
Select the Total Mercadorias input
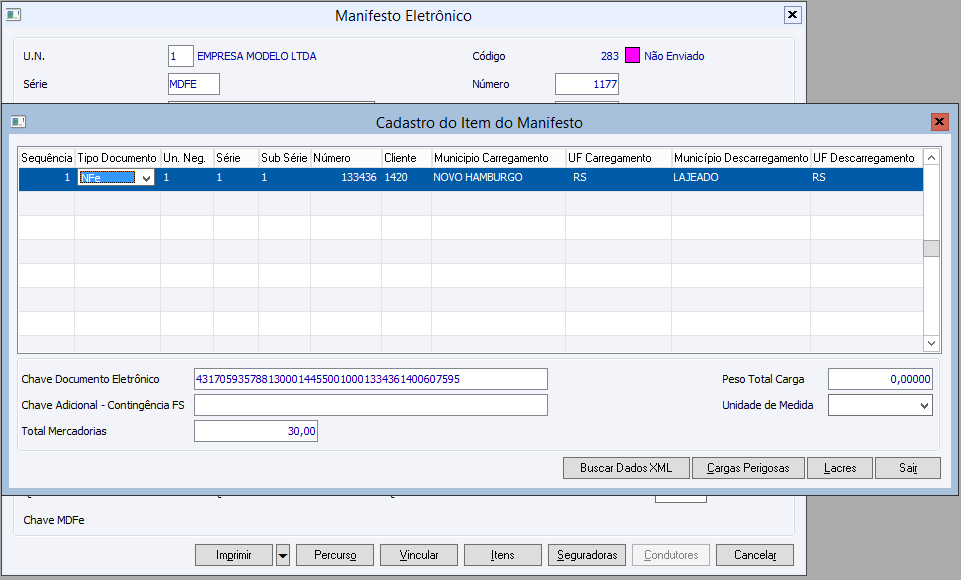[256, 432]
